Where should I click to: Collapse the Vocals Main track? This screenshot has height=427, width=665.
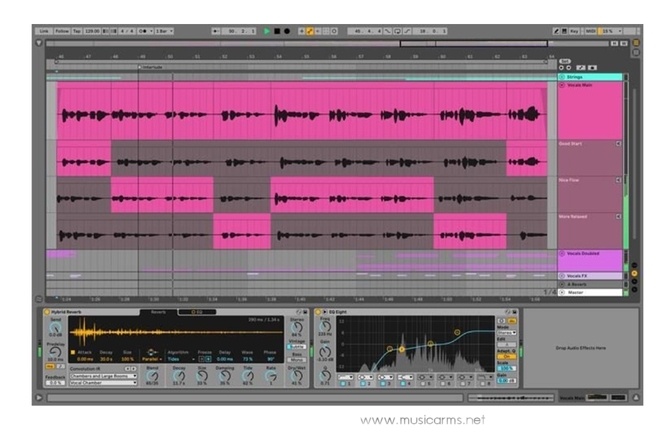tap(562, 86)
